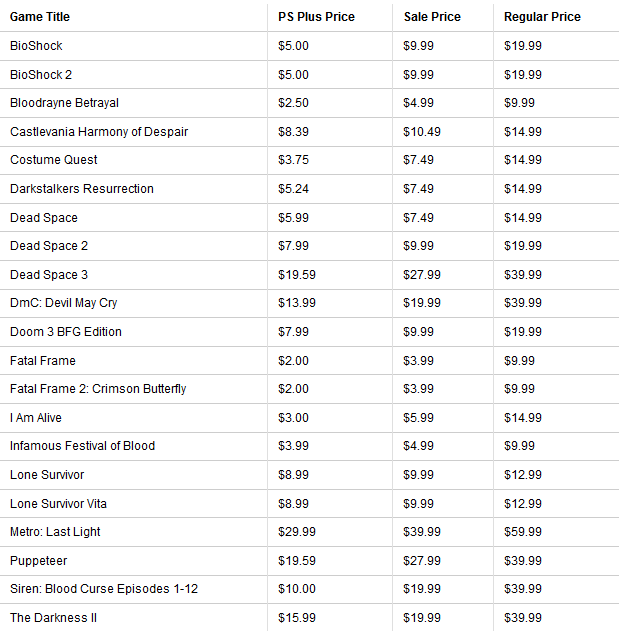Select the Darkstalkers Resurrection row title
Screen dimensions: 619x631
pyautogui.click(x=82, y=189)
